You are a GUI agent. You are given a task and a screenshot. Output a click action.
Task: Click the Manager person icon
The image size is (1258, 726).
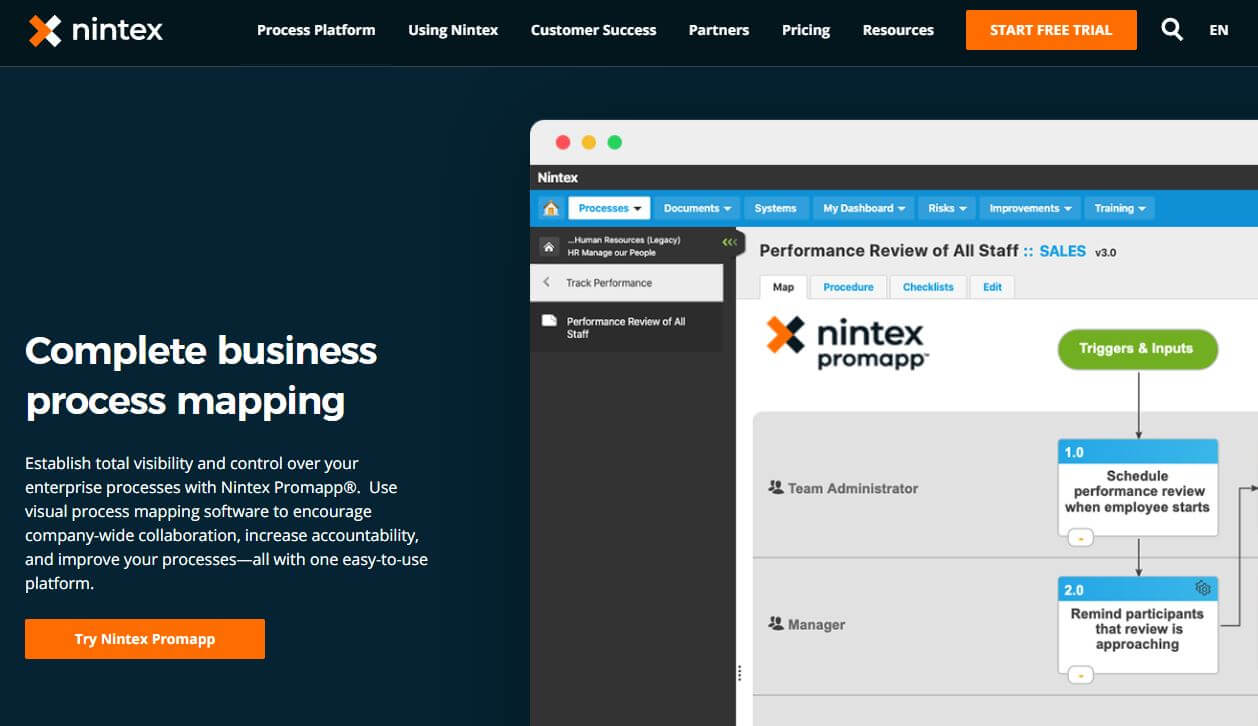point(776,624)
